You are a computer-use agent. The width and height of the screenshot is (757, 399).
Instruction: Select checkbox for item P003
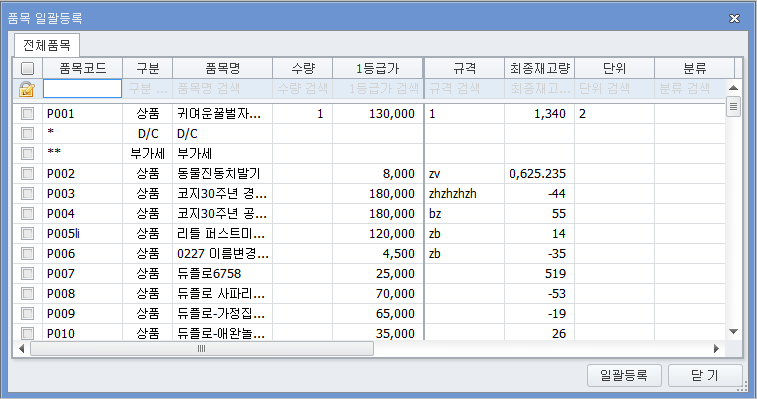28,194
